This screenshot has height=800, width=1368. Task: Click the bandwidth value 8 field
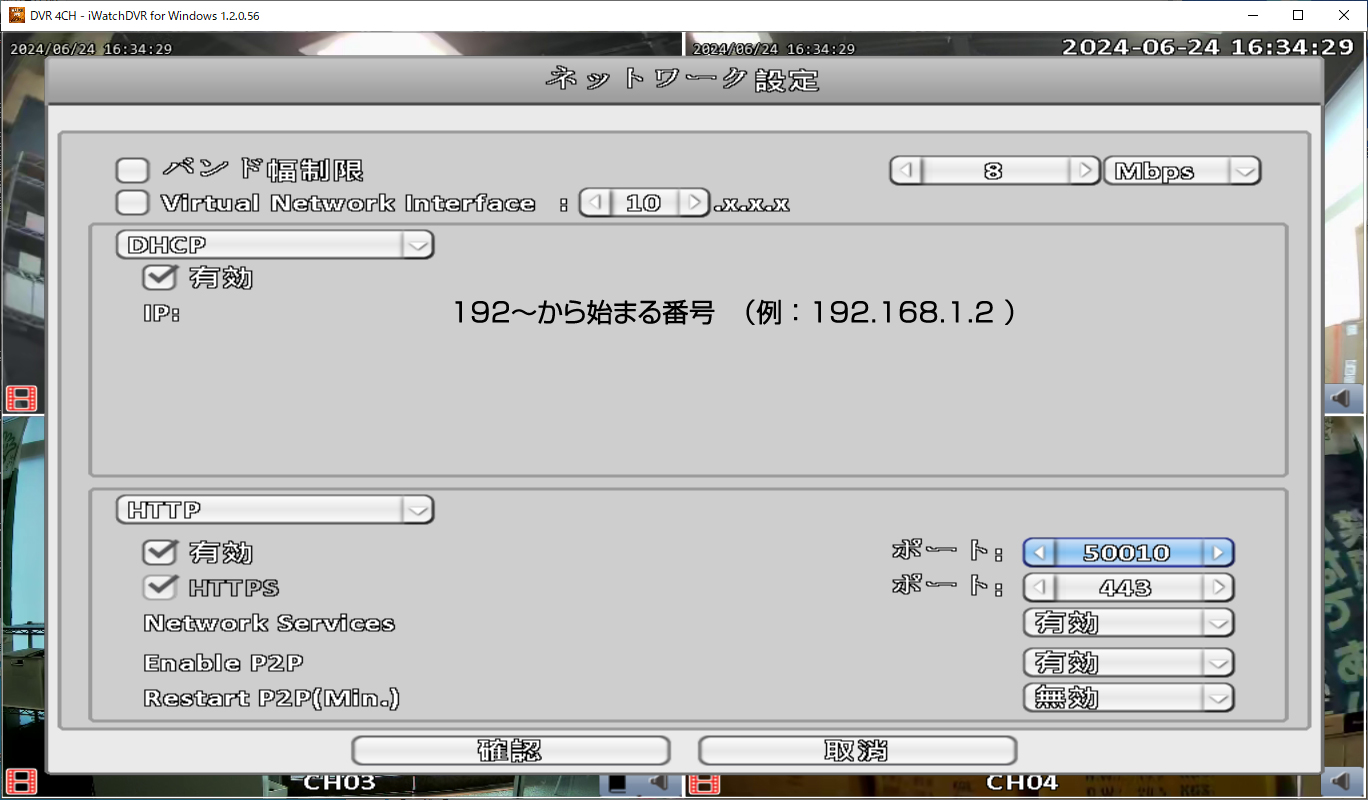(x=995, y=171)
